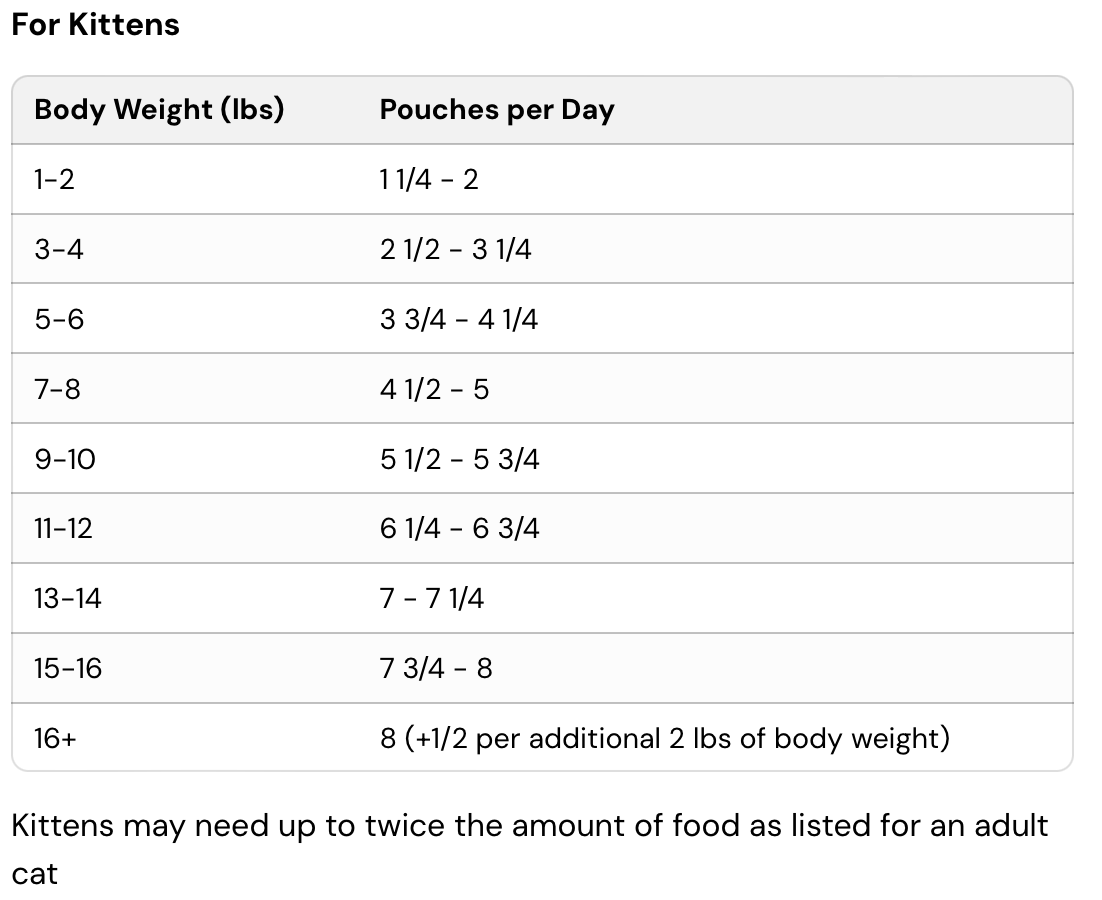This screenshot has height=900, width=1102.
Task: Select the 5-6 body weight cell
Action: point(59,319)
